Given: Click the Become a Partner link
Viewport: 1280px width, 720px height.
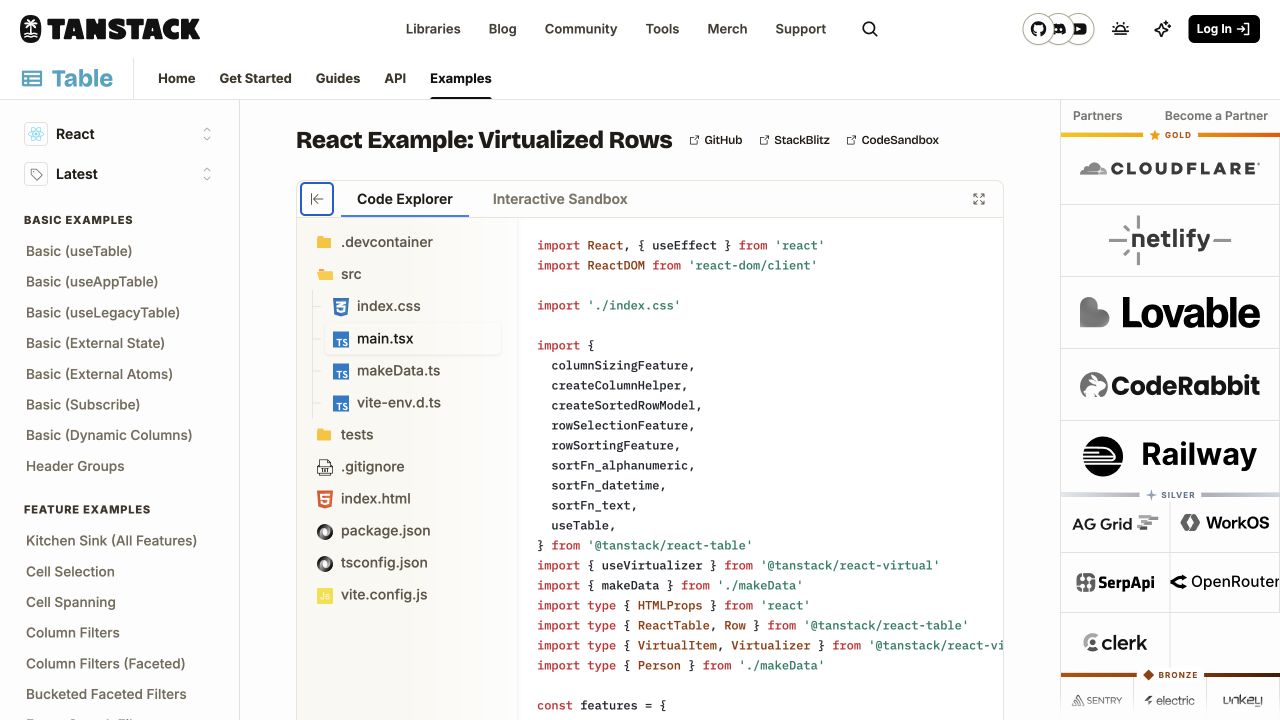Looking at the screenshot, I should click(1216, 116).
